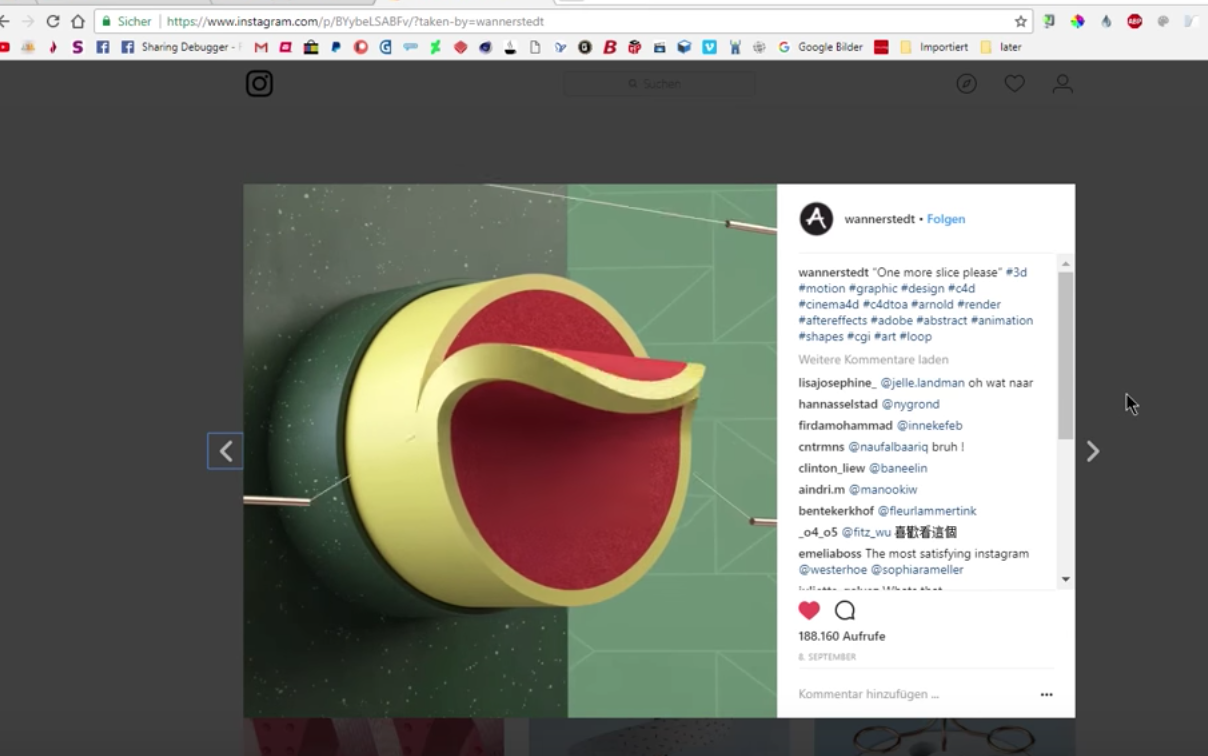Like the post with the red heart
1208x756 pixels.
click(x=809, y=610)
